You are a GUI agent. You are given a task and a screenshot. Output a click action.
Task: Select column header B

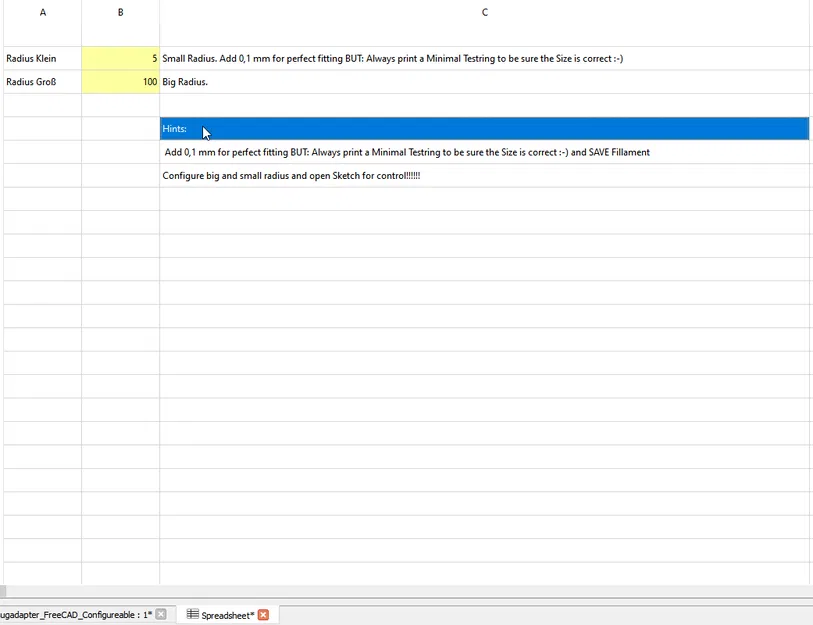point(120,12)
